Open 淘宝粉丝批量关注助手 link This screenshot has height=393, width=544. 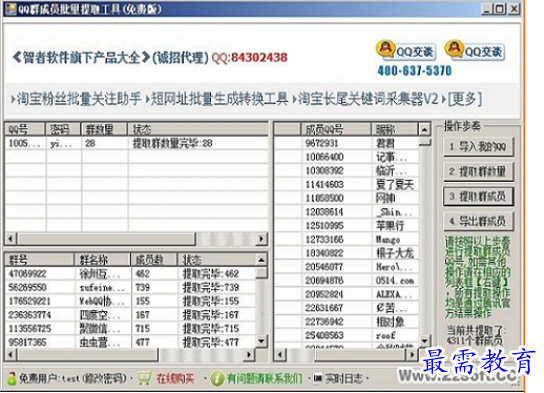(x=79, y=99)
